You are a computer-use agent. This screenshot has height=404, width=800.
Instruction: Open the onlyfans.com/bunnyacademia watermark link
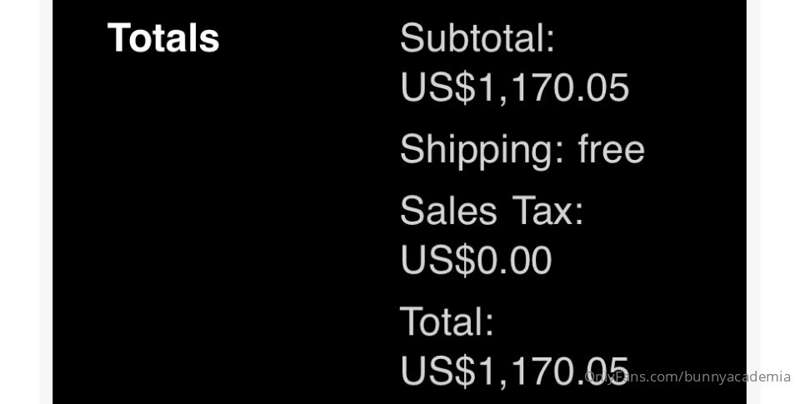[688, 377]
